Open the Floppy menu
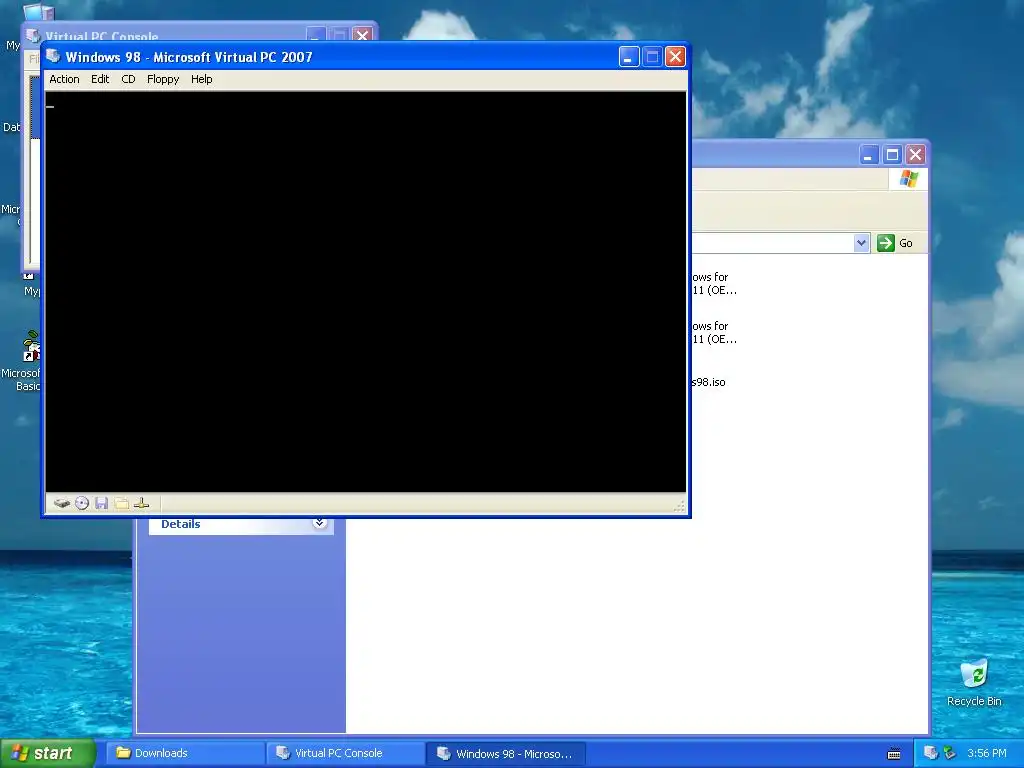 (x=163, y=79)
